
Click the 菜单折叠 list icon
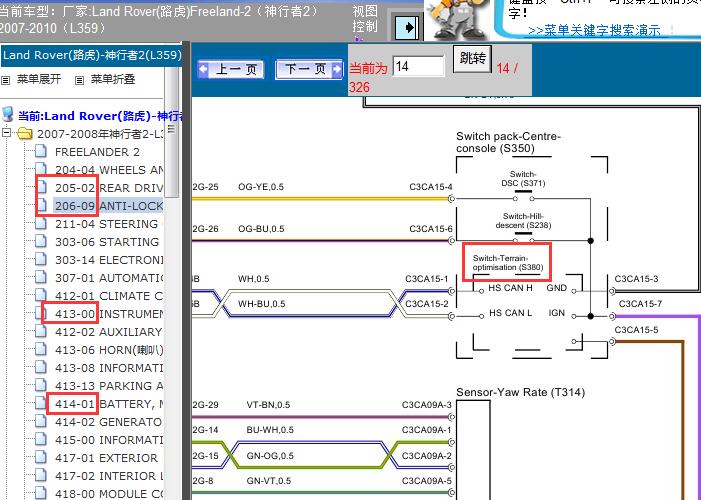(79, 81)
